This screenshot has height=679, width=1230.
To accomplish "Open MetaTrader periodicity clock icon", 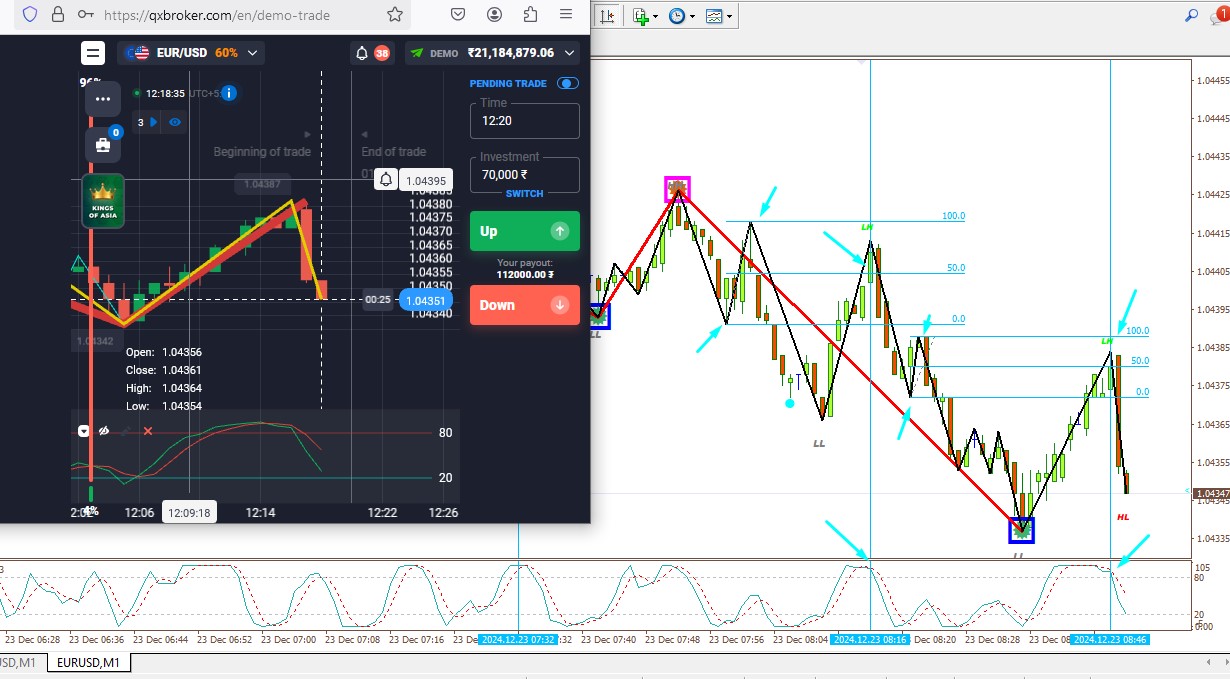I will [x=677, y=16].
